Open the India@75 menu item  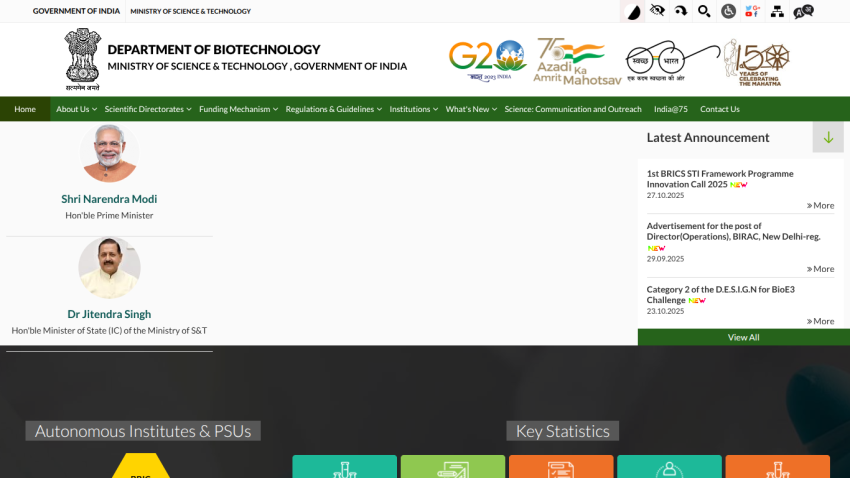tap(671, 109)
